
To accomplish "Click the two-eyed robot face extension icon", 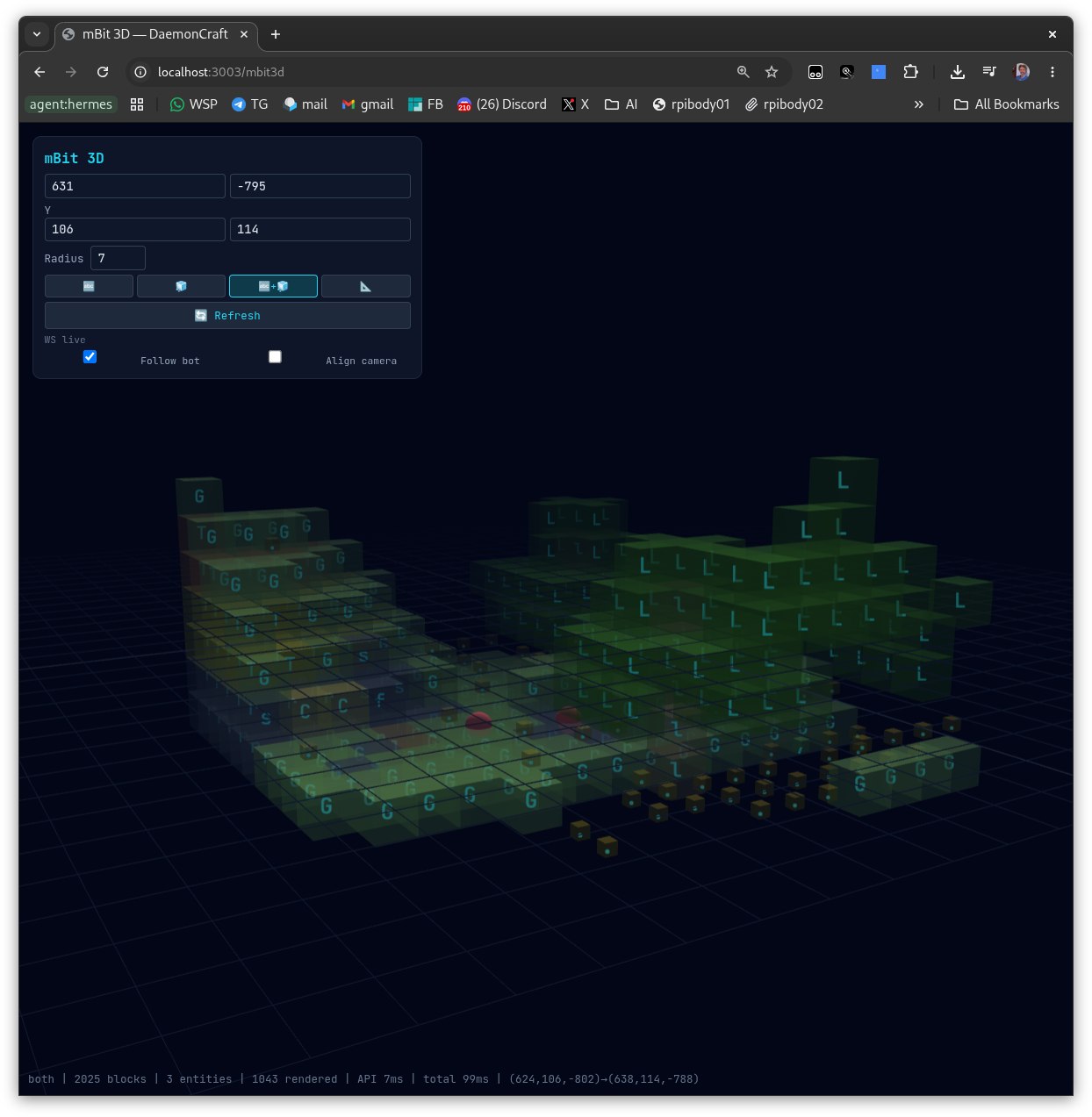I will click(815, 72).
